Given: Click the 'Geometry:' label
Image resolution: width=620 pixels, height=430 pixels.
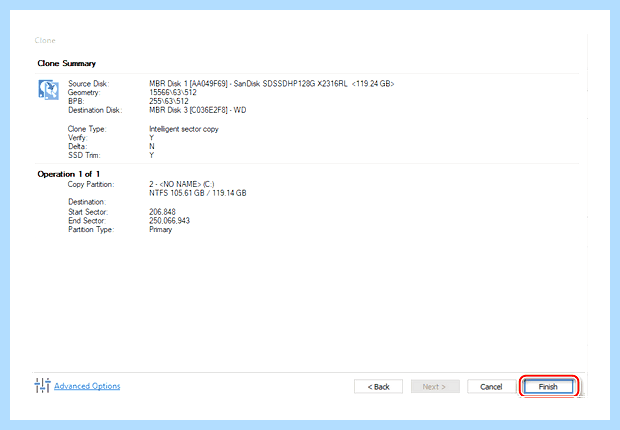Looking at the screenshot, I should (84, 92).
